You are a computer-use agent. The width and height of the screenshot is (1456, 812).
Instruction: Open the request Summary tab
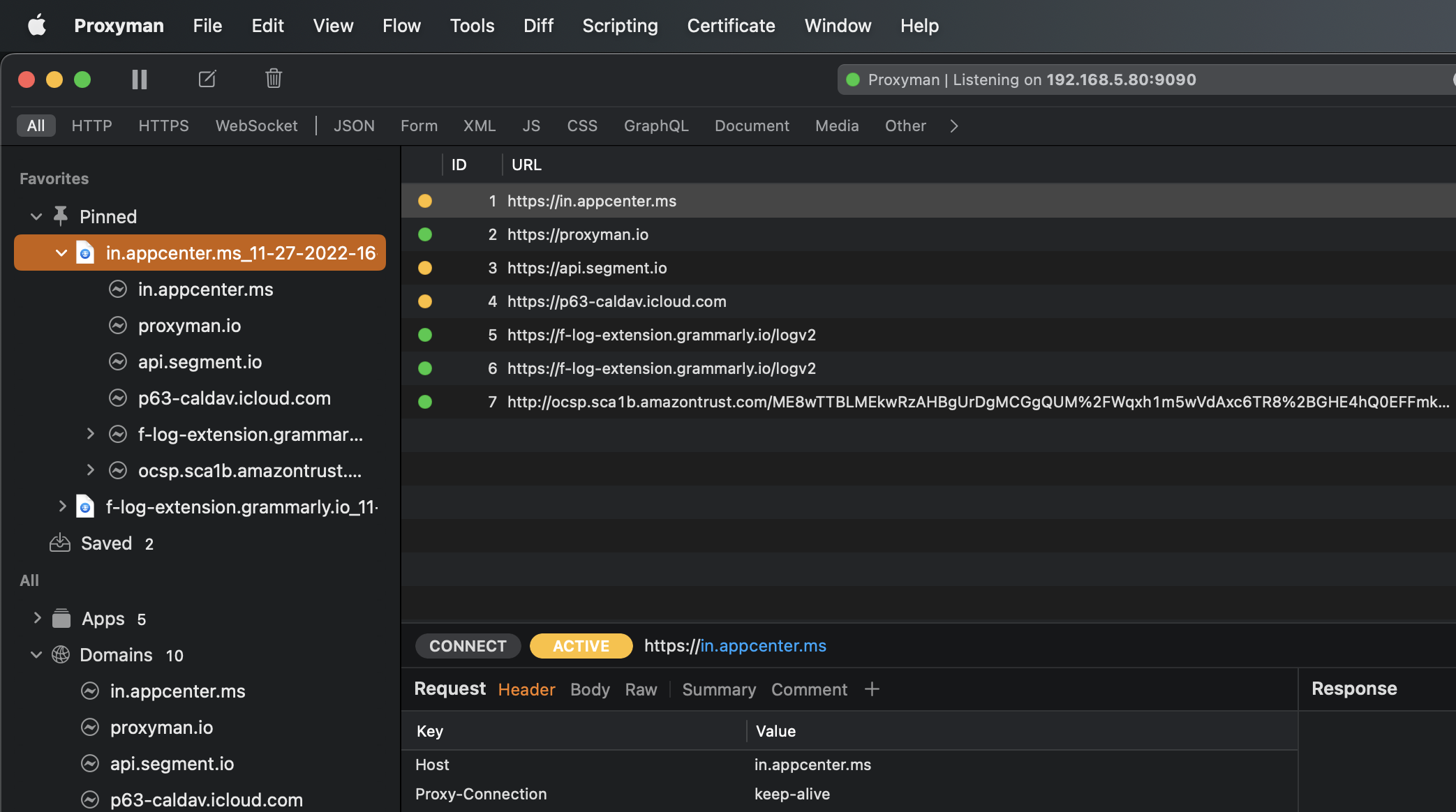pyautogui.click(x=719, y=689)
